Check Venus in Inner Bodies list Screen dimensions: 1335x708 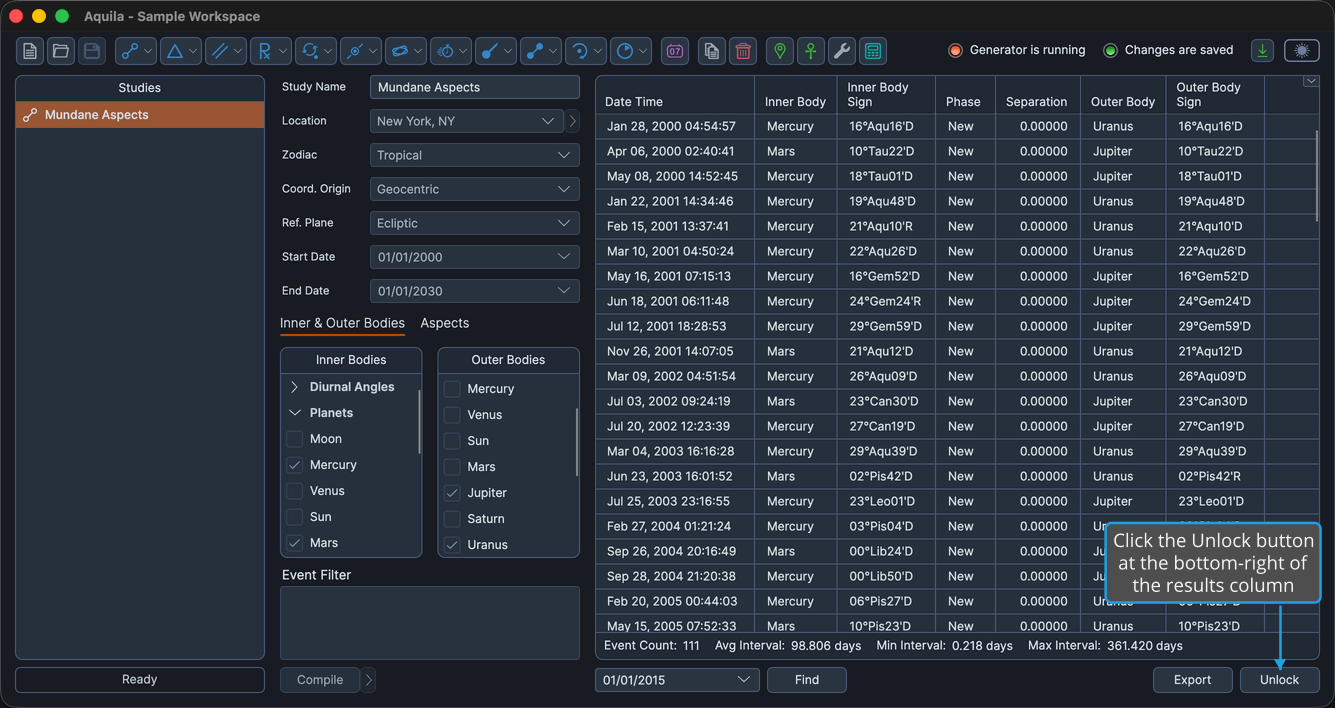(x=295, y=491)
